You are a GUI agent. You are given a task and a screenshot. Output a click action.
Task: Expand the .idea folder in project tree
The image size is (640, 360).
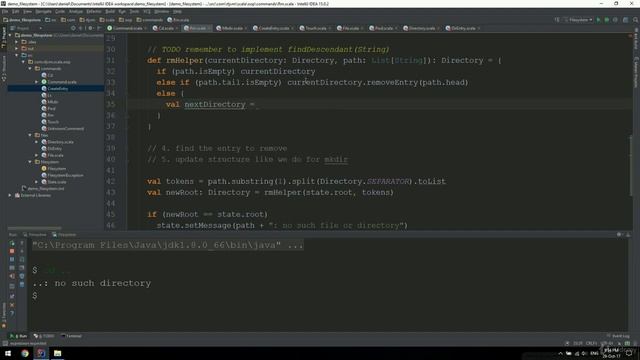click(17, 42)
